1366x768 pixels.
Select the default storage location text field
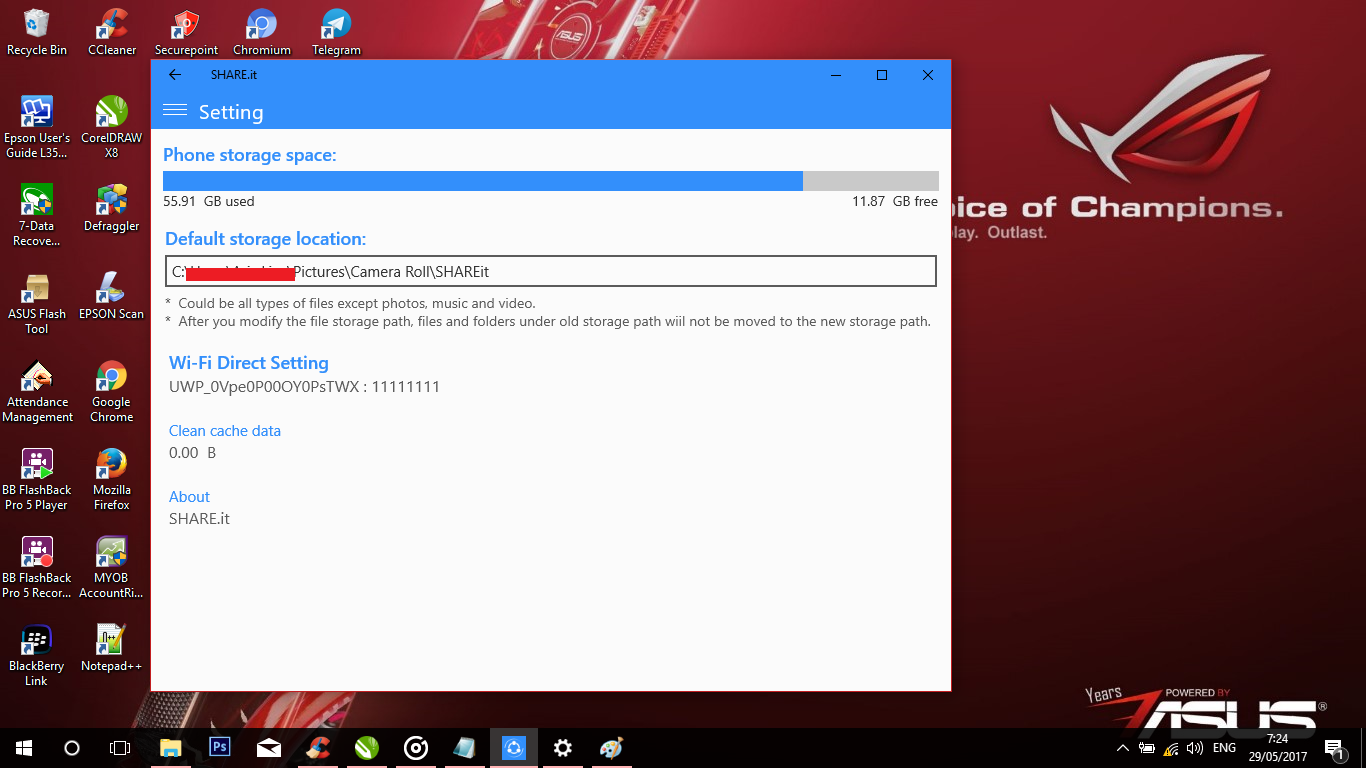click(550, 271)
